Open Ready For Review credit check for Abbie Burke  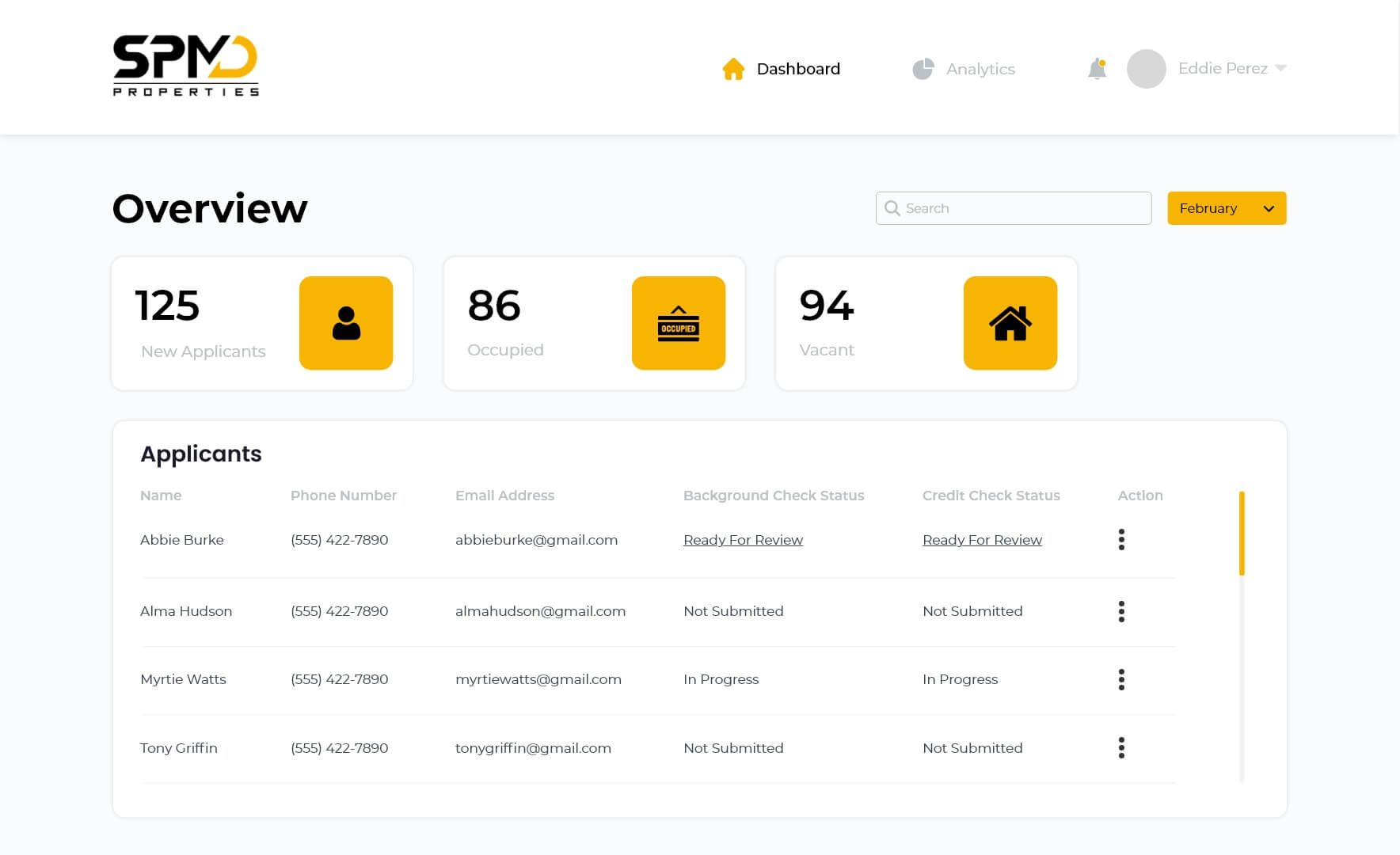tap(982, 539)
